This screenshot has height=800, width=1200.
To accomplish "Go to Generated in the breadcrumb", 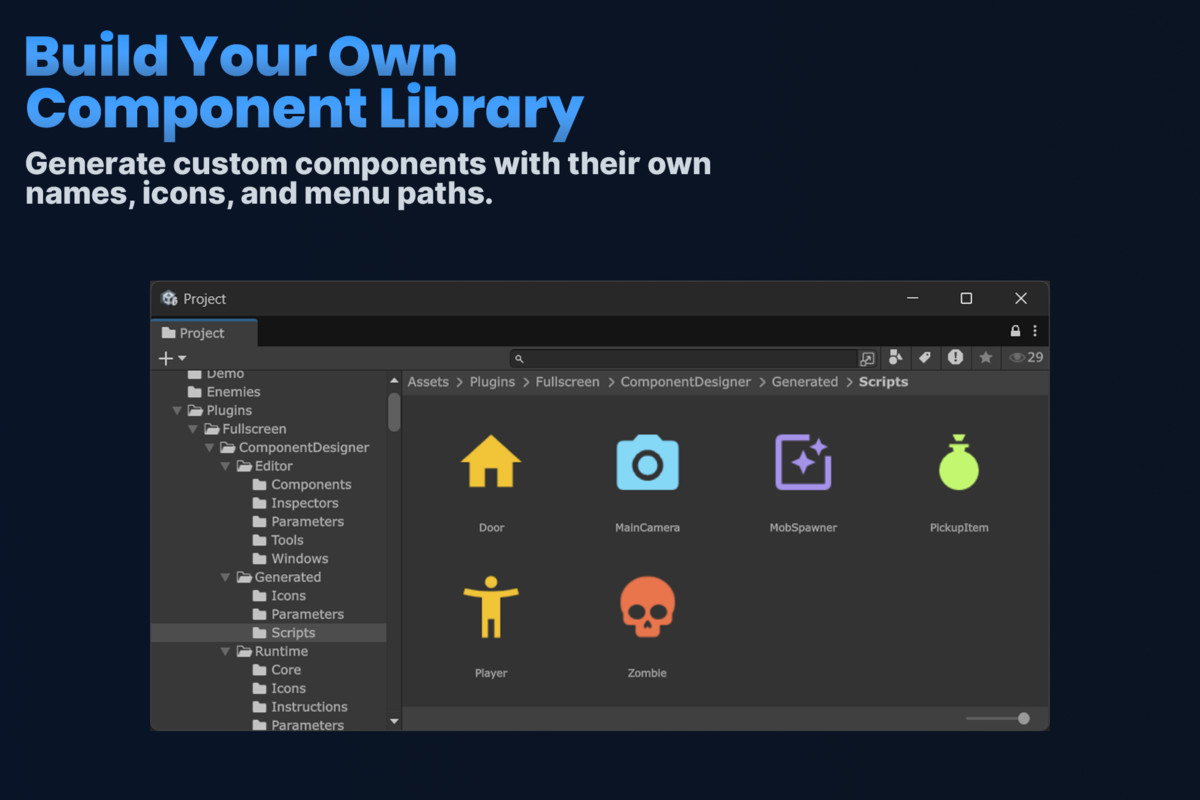I will click(805, 382).
